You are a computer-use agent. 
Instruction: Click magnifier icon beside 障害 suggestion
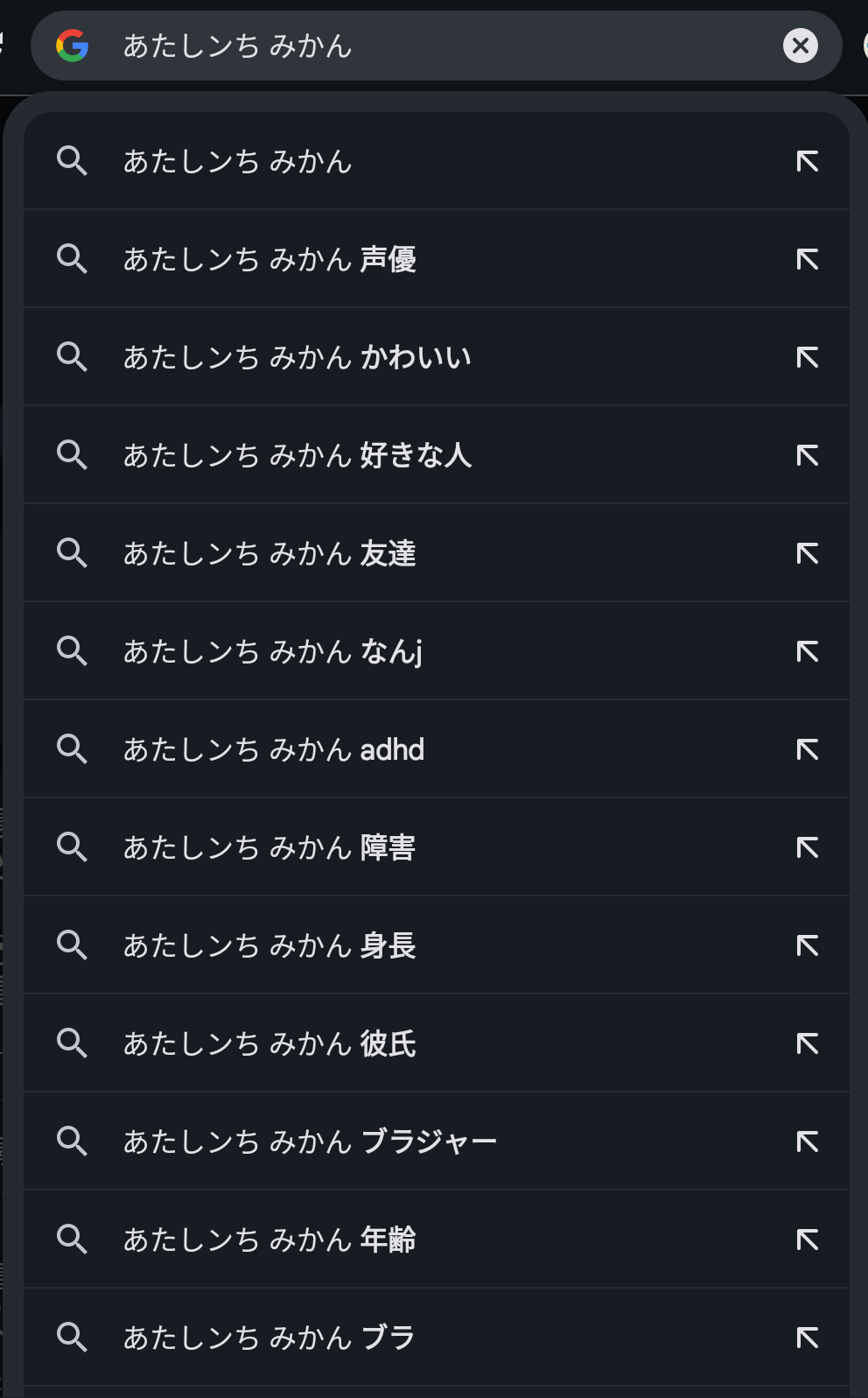coord(72,847)
